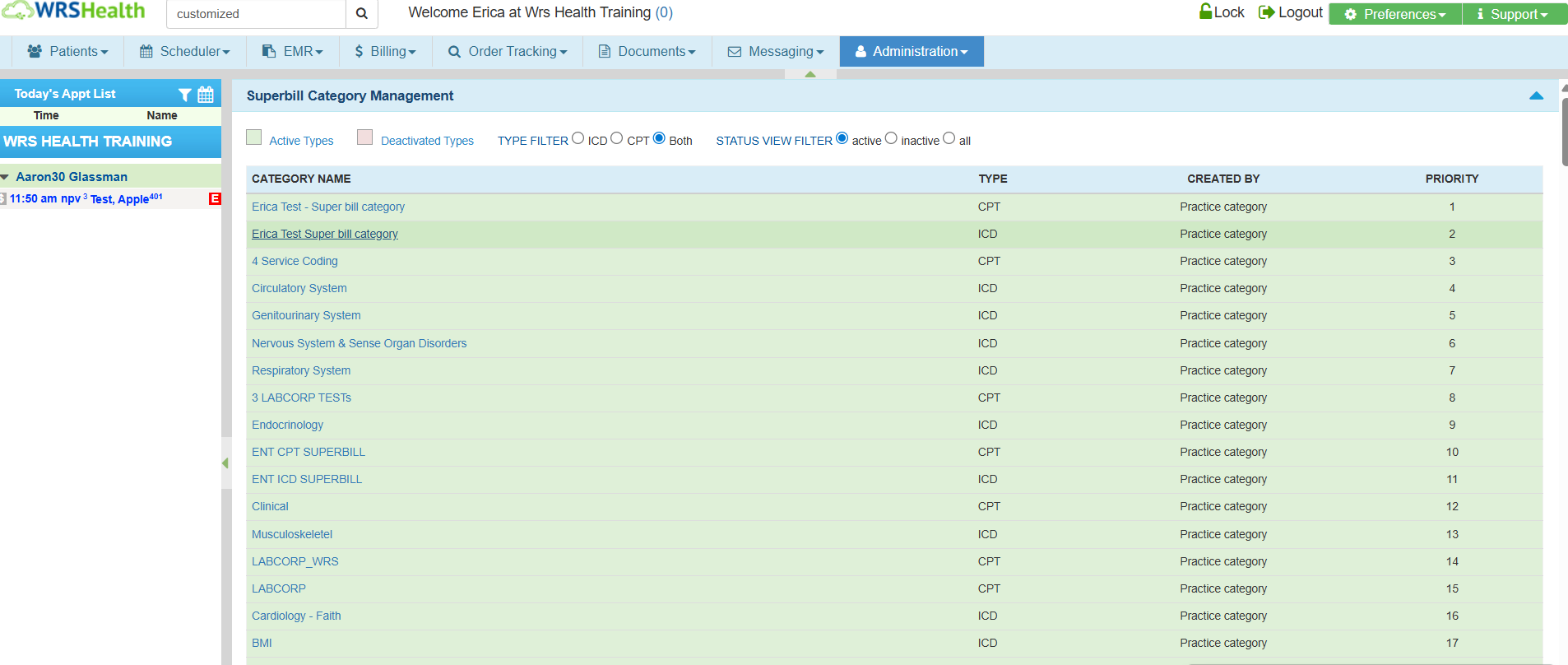Open the appointment list calendar icon
The height and width of the screenshot is (665, 1568).
click(x=206, y=95)
